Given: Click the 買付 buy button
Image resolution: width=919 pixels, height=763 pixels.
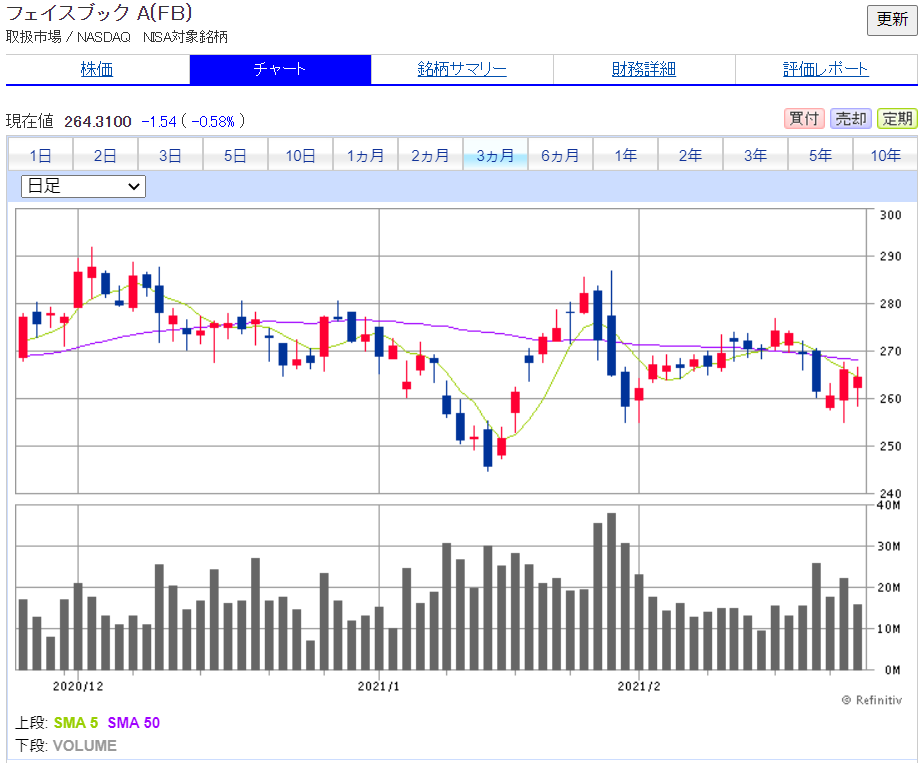Looking at the screenshot, I should point(804,119).
